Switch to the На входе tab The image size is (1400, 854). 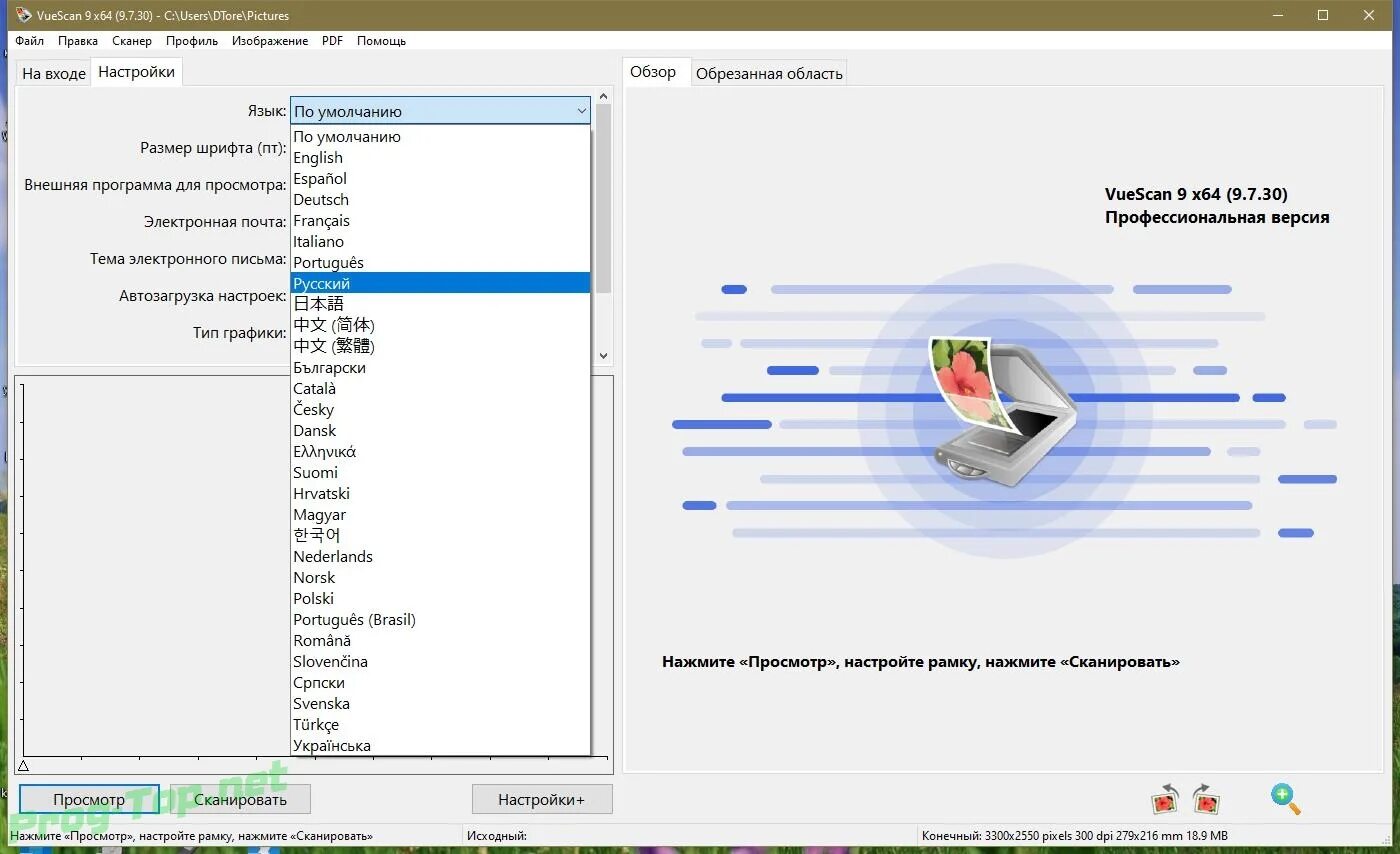[54, 73]
